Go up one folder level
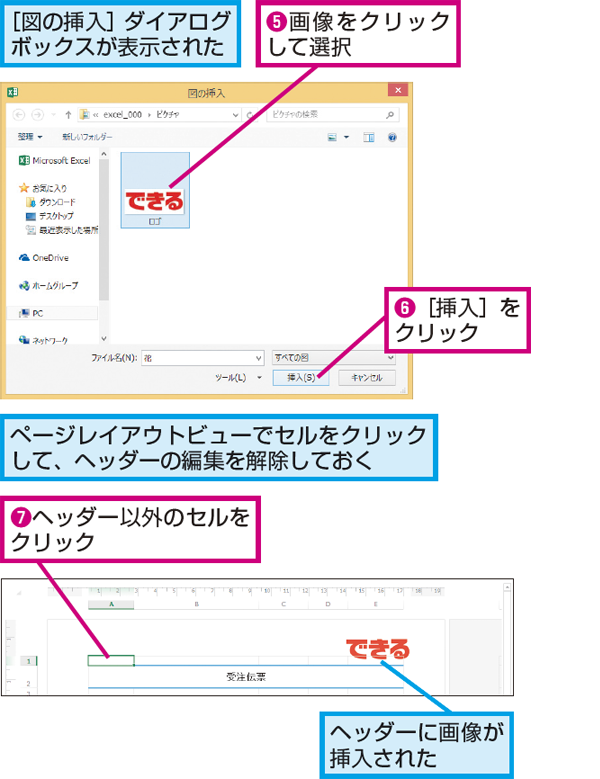This screenshot has width=600, height=779. 68,115
